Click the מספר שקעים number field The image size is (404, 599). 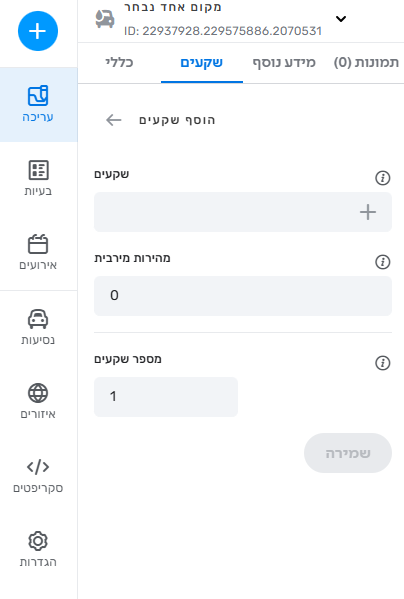click(x=166, y=397)
